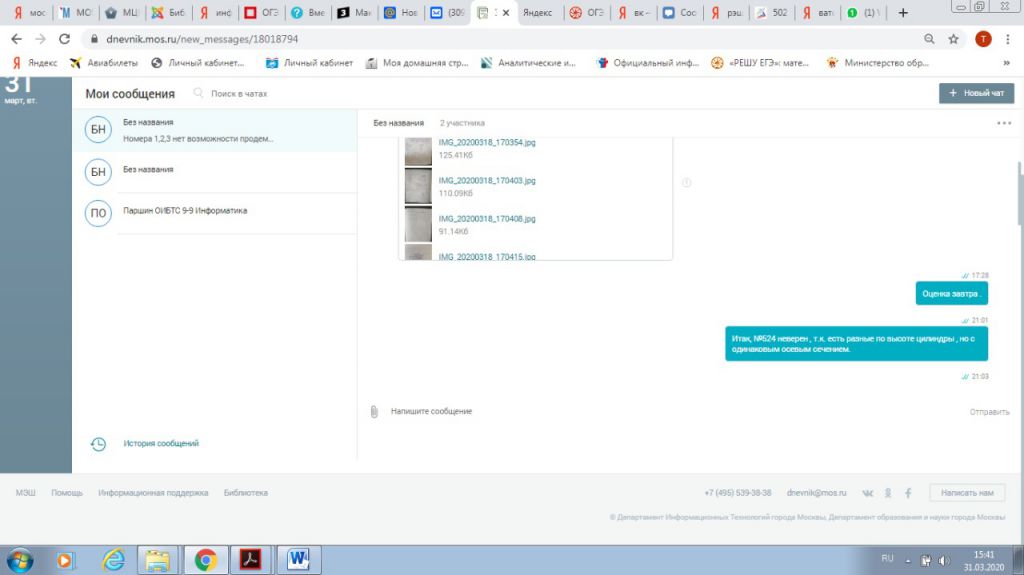Viewport: 1024px width, 575px height.
Task: Click the message history clock icon
Action: [x=98, y=444]
